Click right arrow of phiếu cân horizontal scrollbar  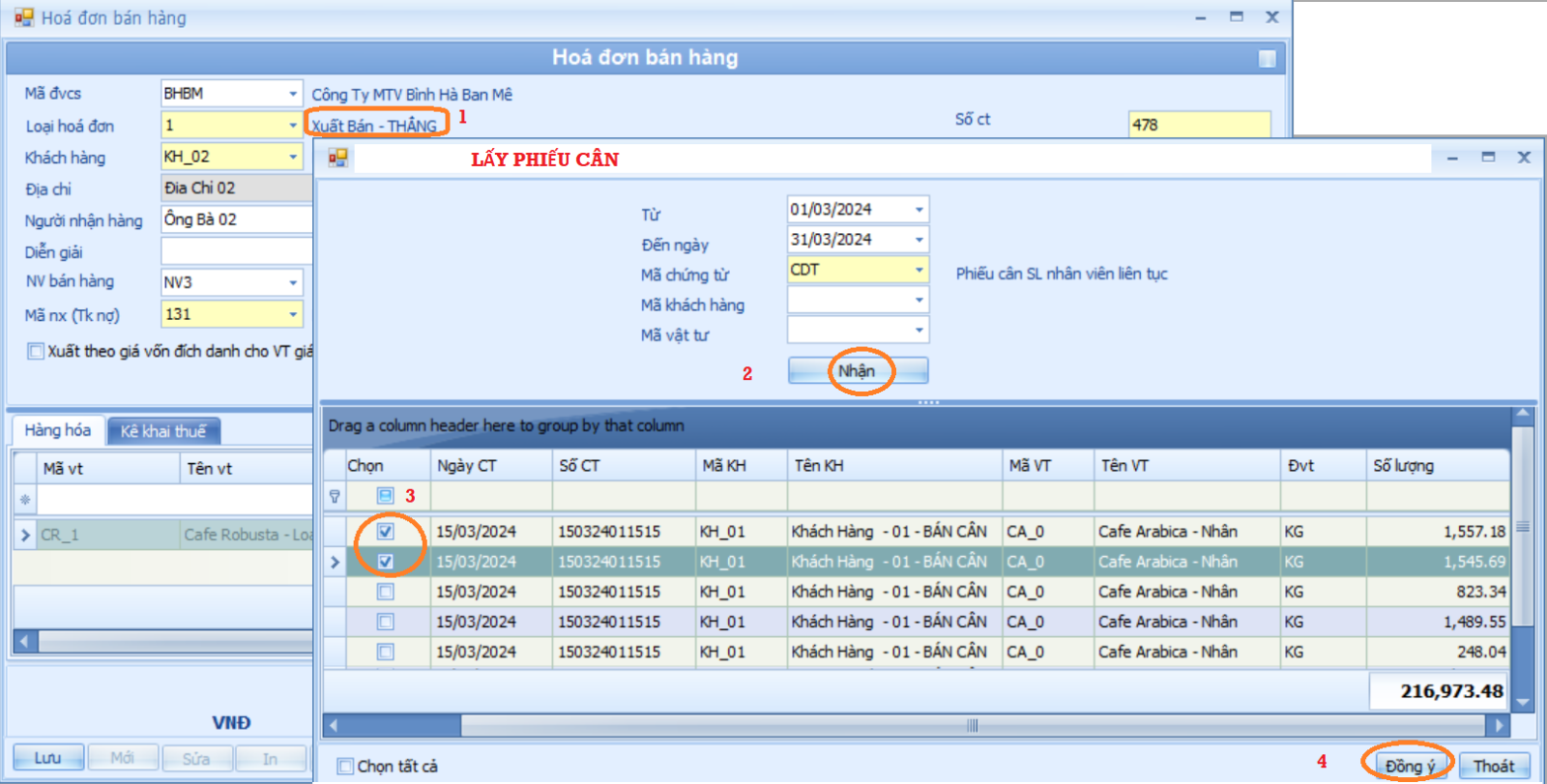coord(1500,725)
